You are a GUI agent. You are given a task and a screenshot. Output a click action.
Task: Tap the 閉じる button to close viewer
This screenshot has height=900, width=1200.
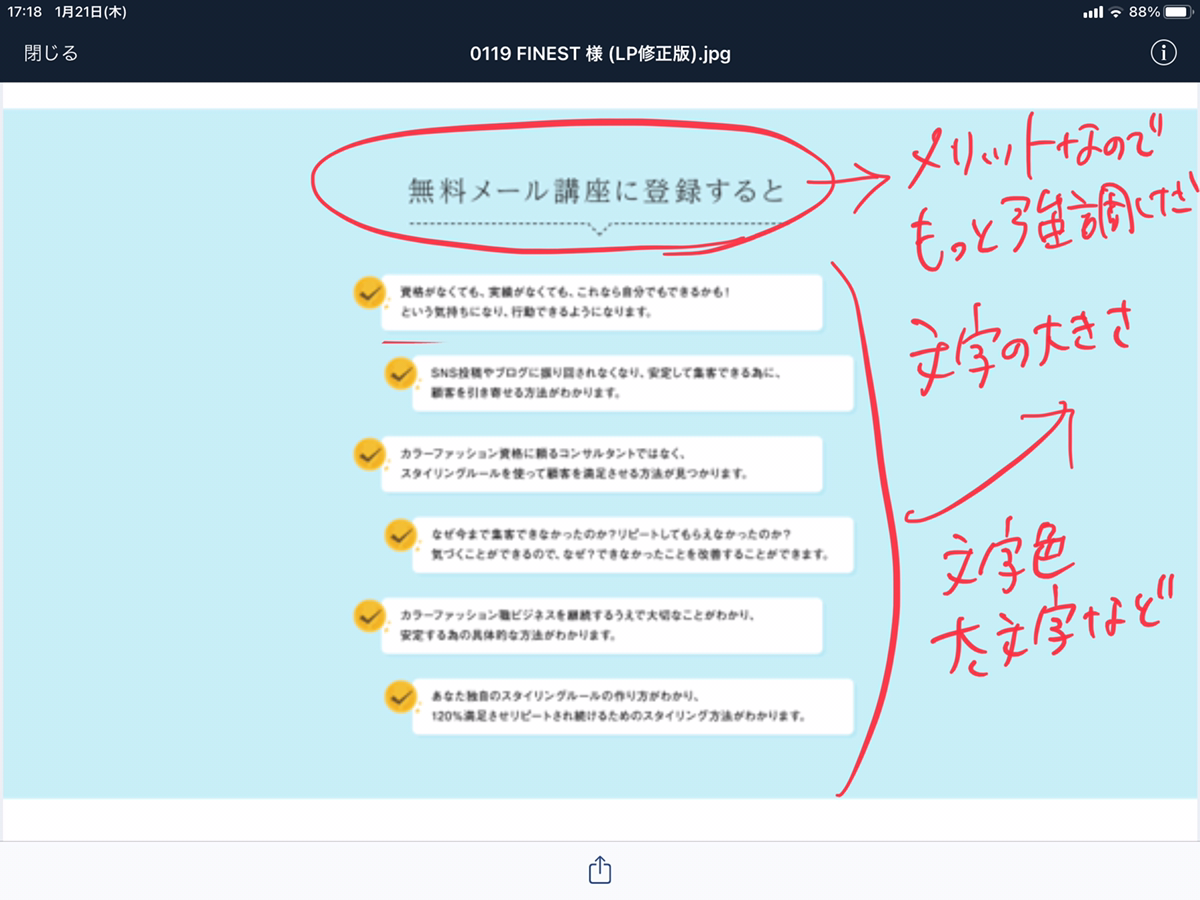click(51, 53)
